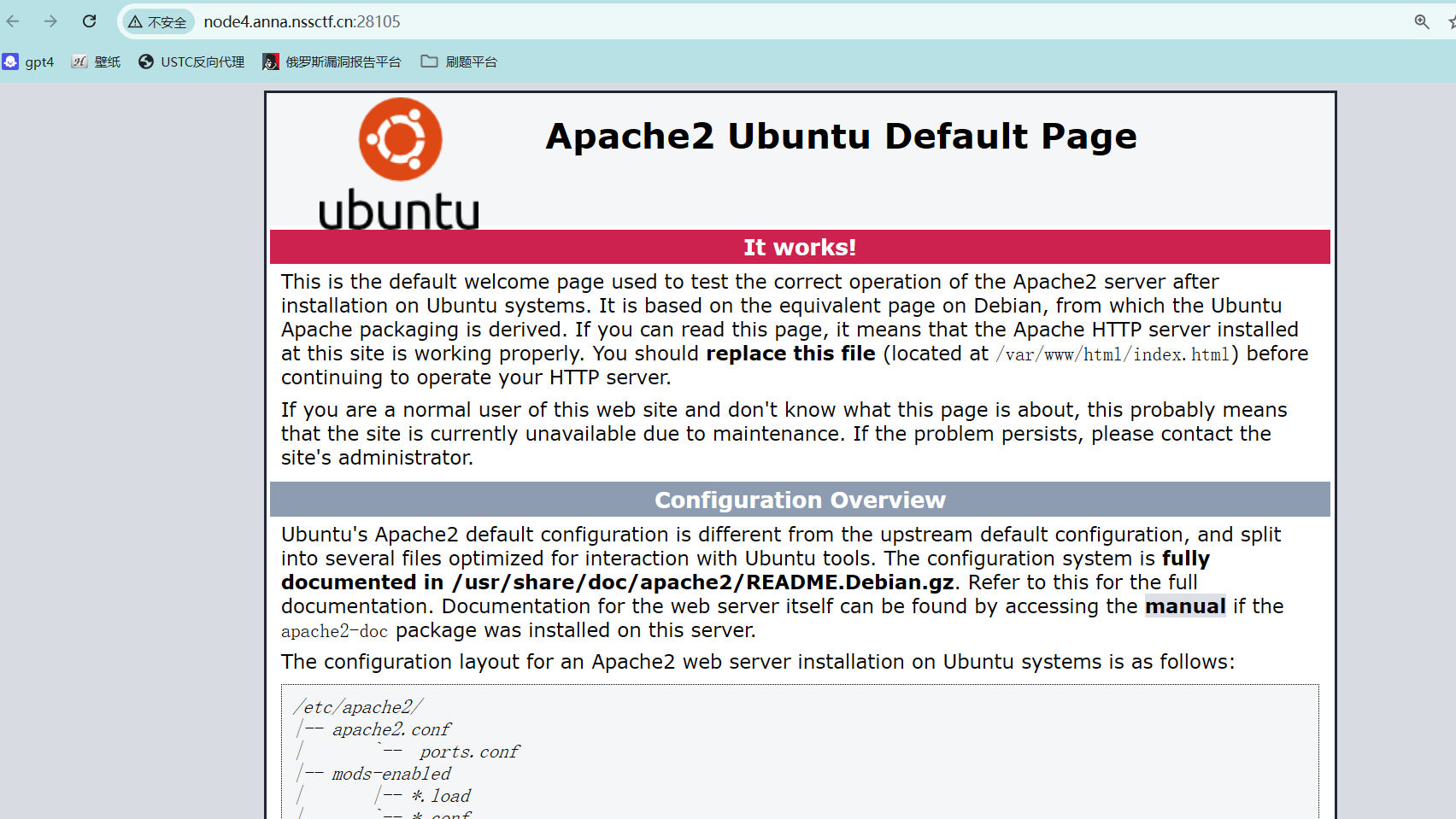Click mods-enabled in the config tree

pyautogui.click(x=390, y=774)
